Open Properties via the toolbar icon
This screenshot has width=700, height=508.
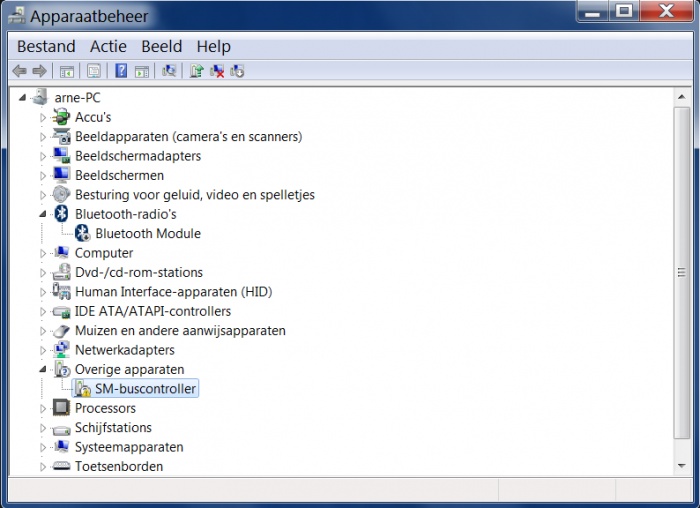(x=94, y=71)
